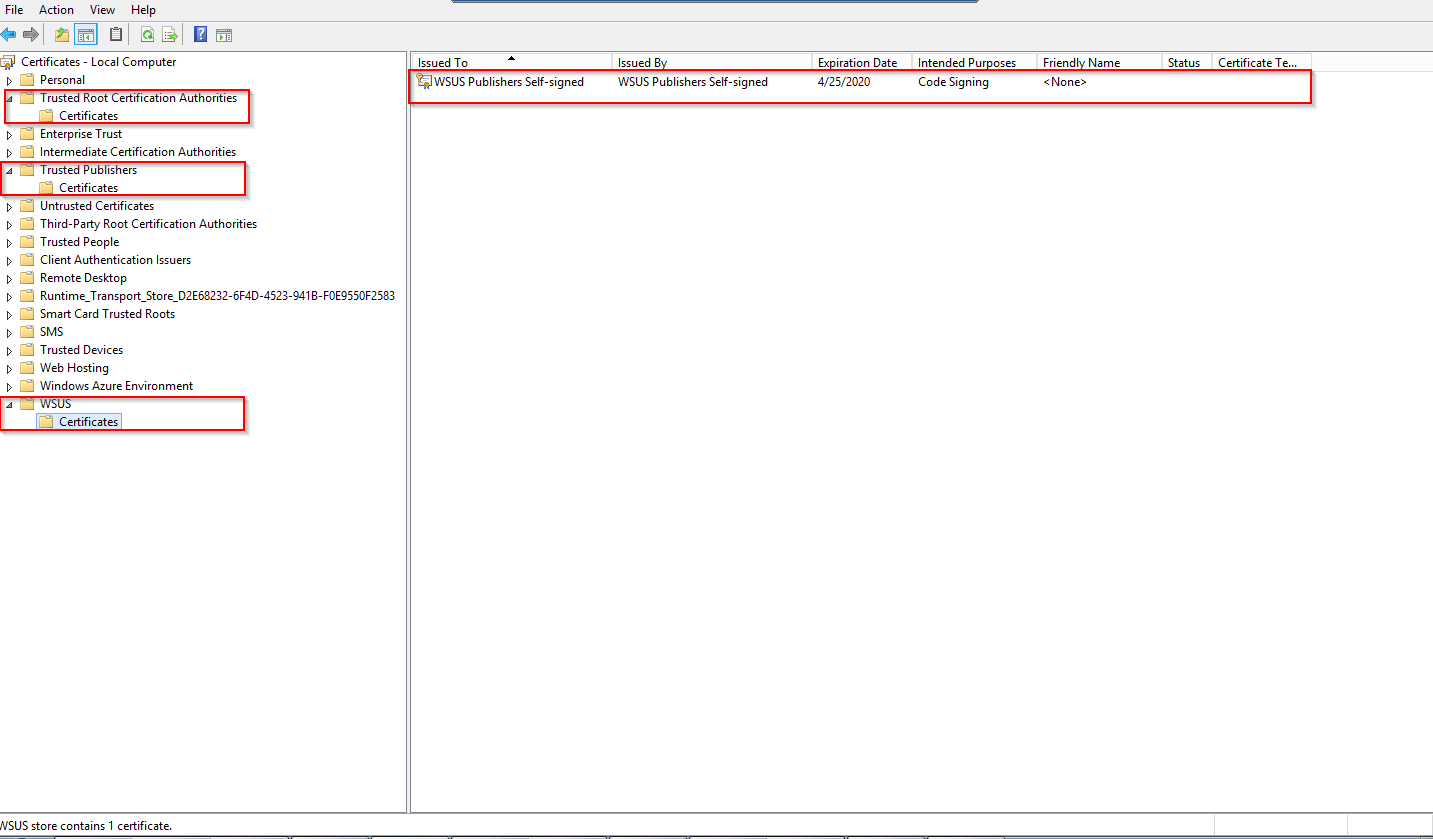Click the Back arrow in the toolbar
This screenshot has height=839, width=1433.
pos(9,35)
